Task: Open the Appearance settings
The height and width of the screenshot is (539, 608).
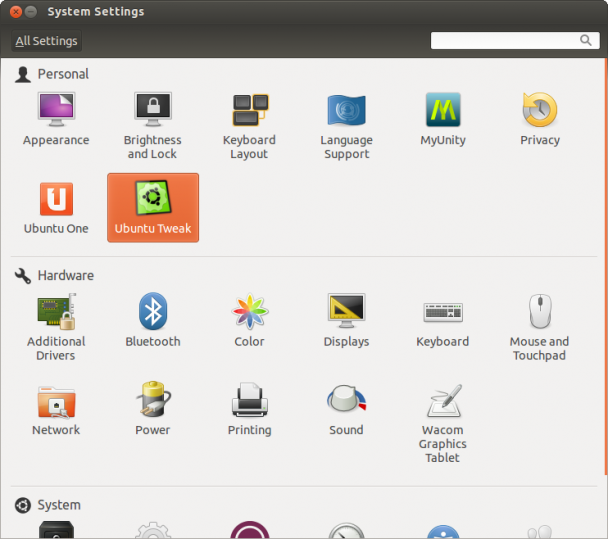Action: click(x=56, y=120)
